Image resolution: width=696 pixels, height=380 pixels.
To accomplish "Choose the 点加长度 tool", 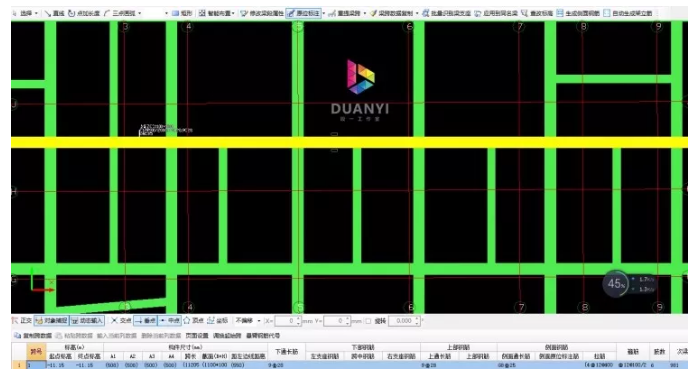I will point(84,13).
